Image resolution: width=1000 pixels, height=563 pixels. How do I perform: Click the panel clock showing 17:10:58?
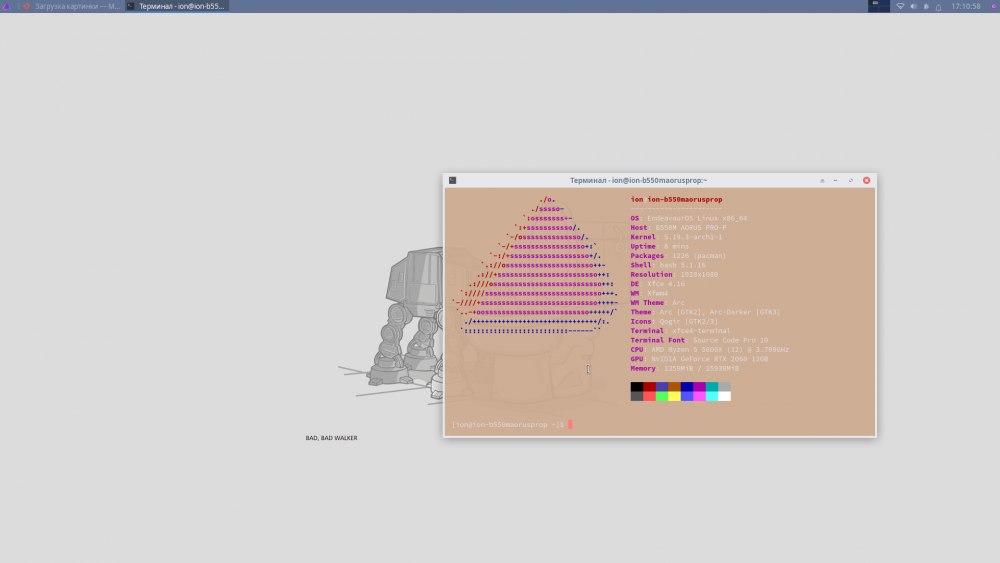pos(966,6)
